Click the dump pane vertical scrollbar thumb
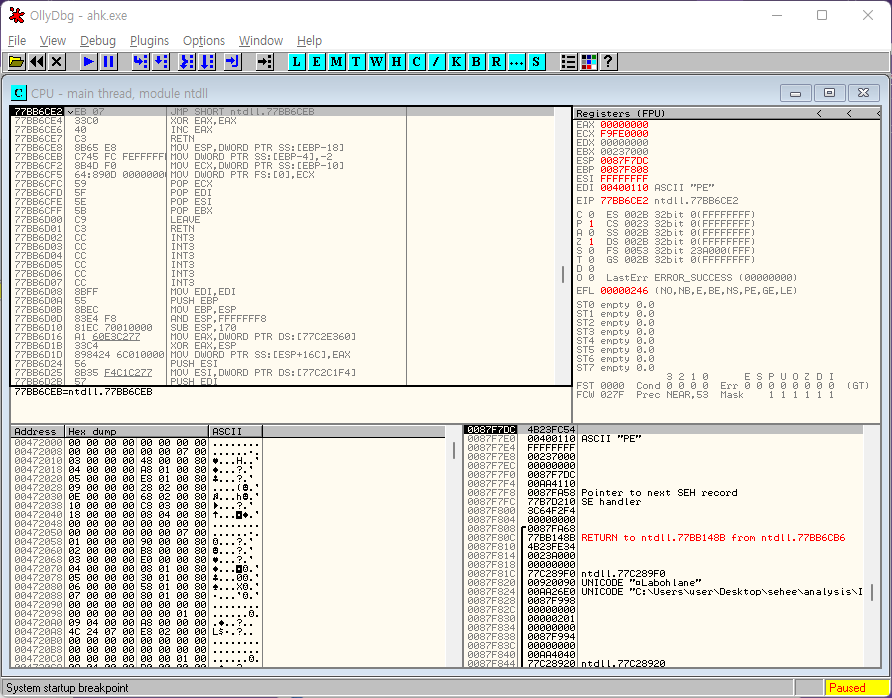 (453, 451)
